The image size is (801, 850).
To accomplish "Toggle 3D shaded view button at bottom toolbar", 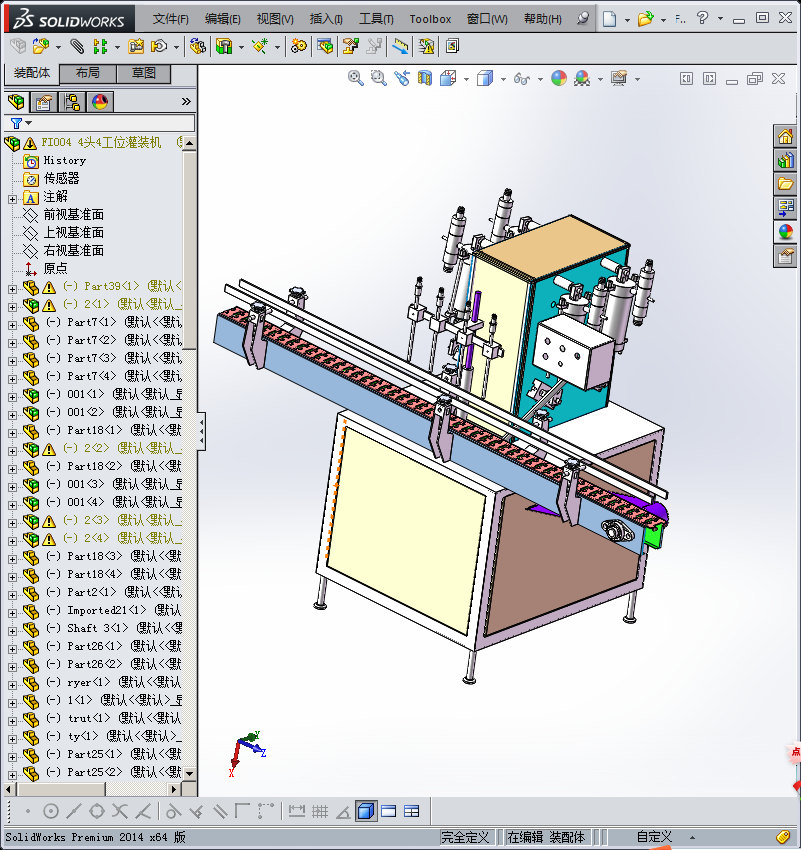I will tap(366, 811).
